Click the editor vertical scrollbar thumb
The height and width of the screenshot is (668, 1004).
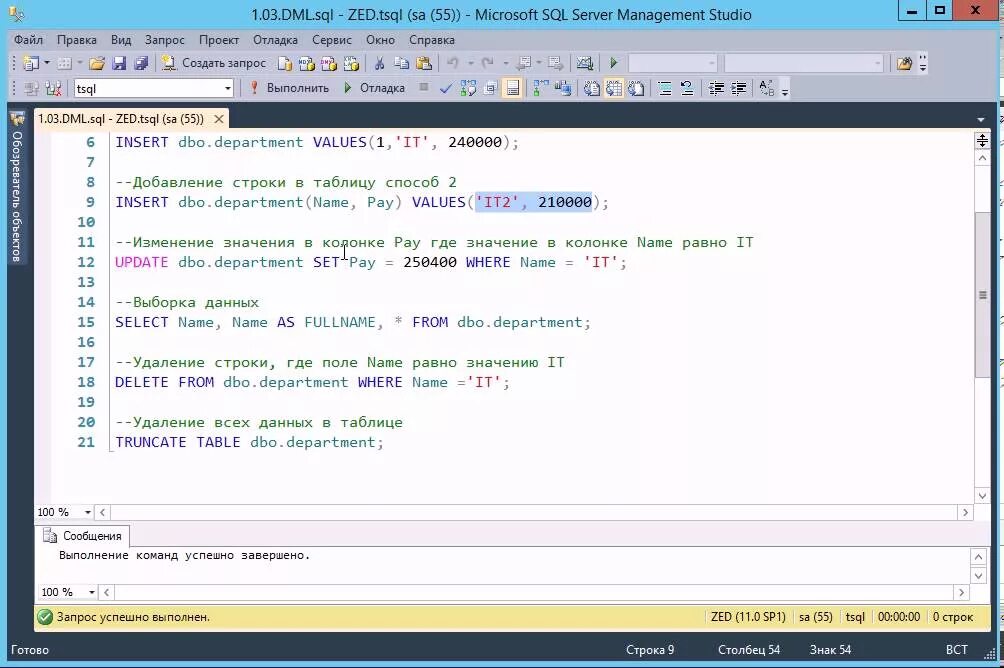coord(982,295)
